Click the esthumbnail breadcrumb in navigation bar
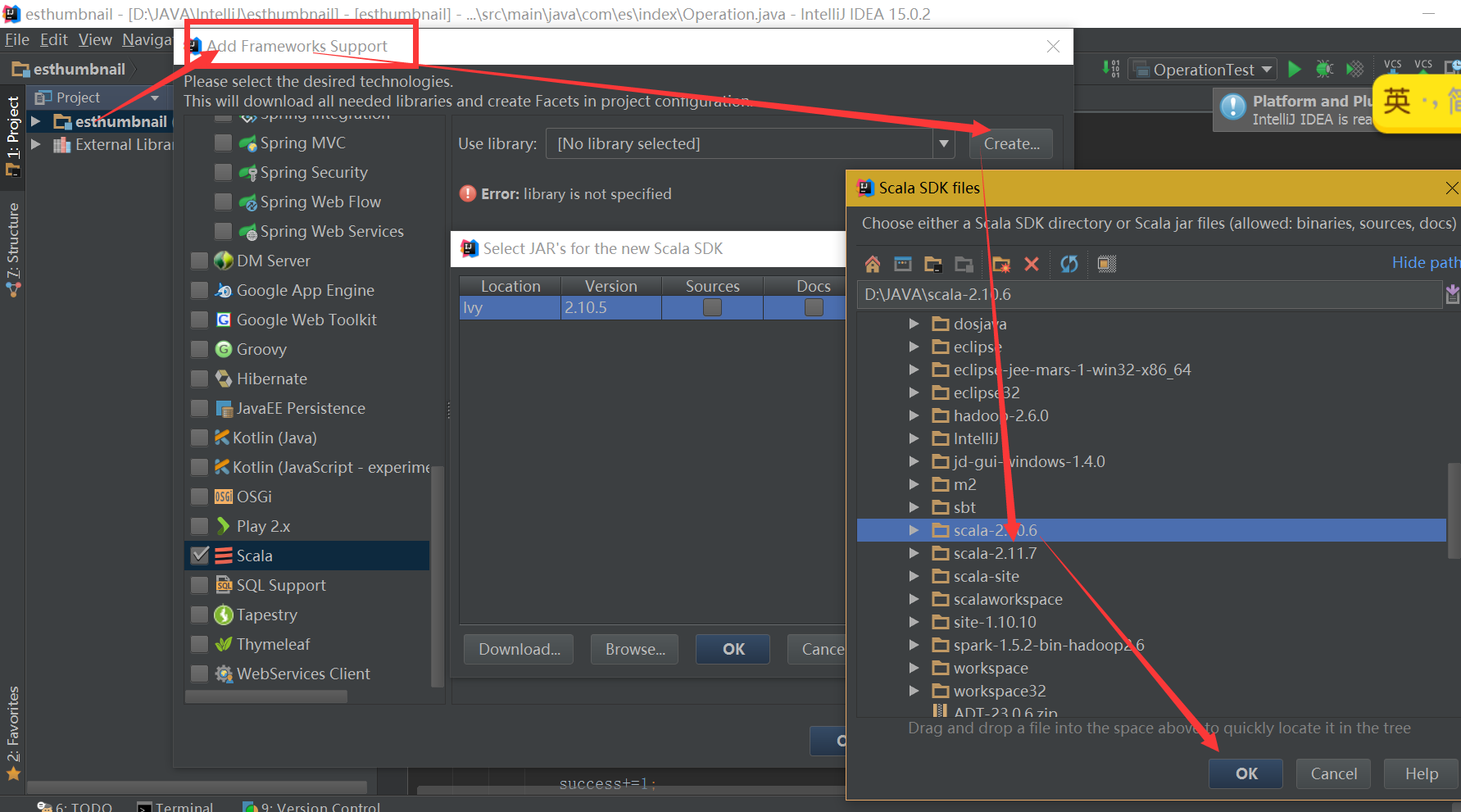The height and width of the screenshot is (812, 1461). pyautogui.click(x=70, y=70)
